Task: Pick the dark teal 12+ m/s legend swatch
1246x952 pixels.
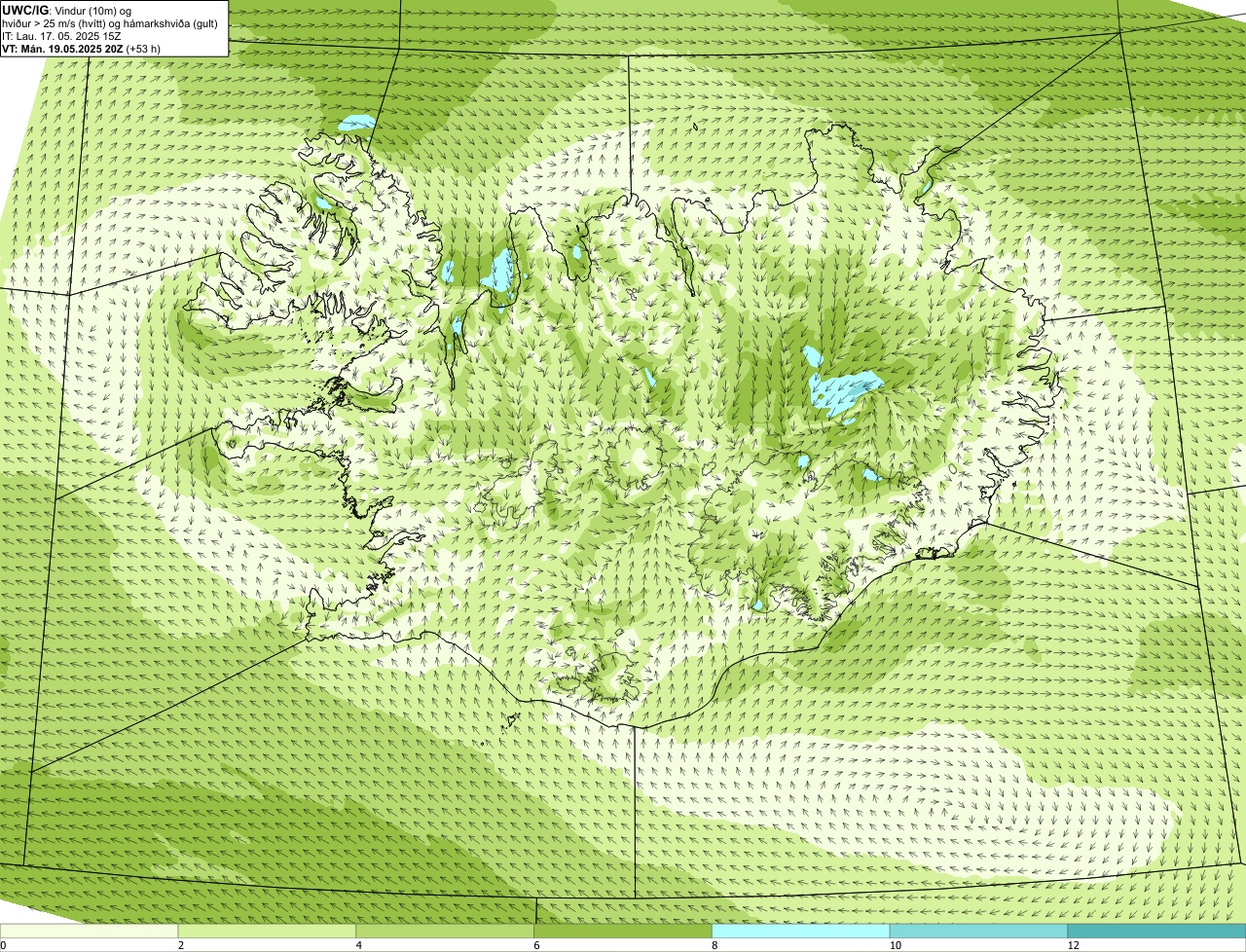Action: [x=1157, y=931]
